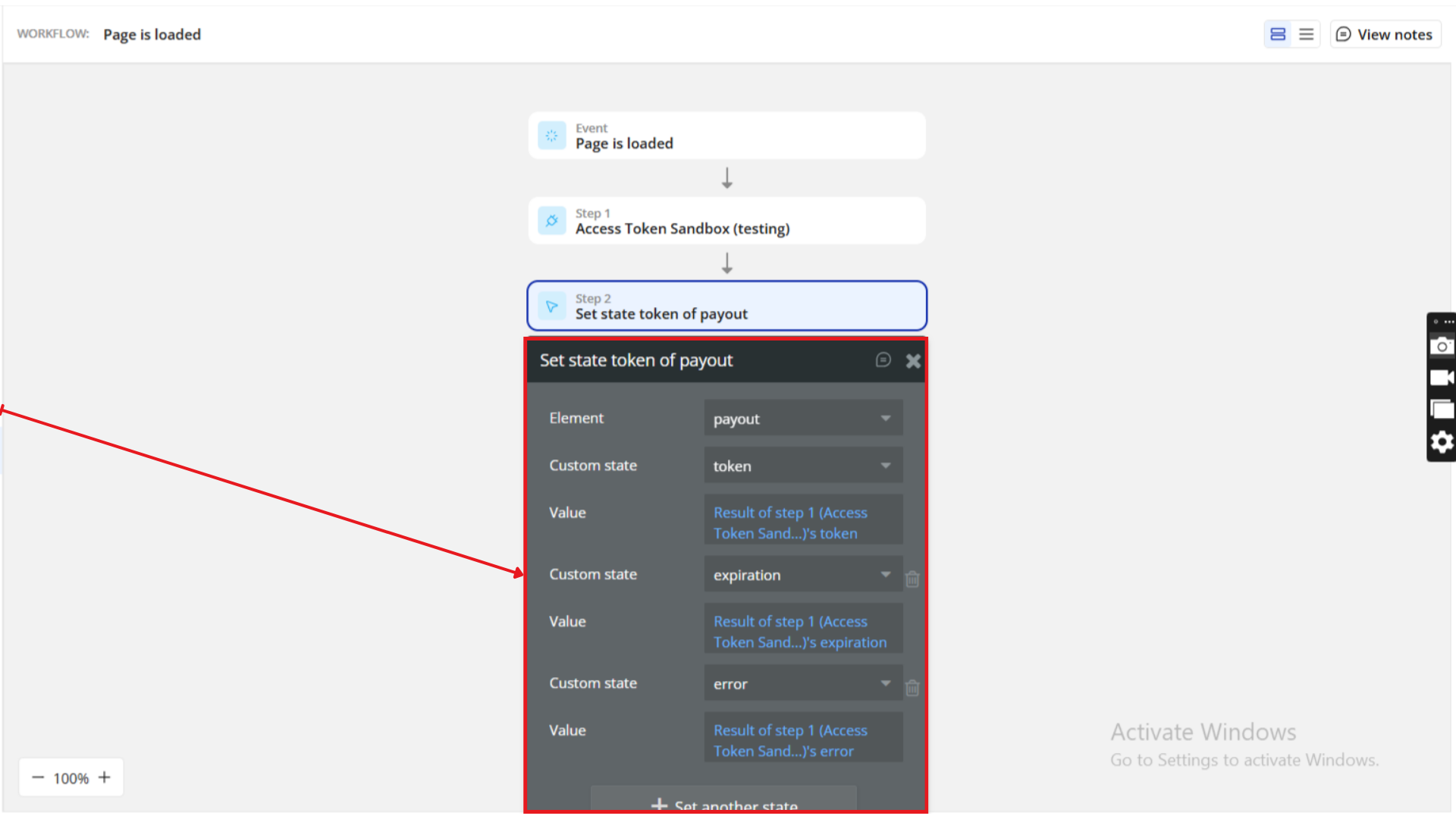
Task: Open the error custom state dropdown
Action: (803, 683)
